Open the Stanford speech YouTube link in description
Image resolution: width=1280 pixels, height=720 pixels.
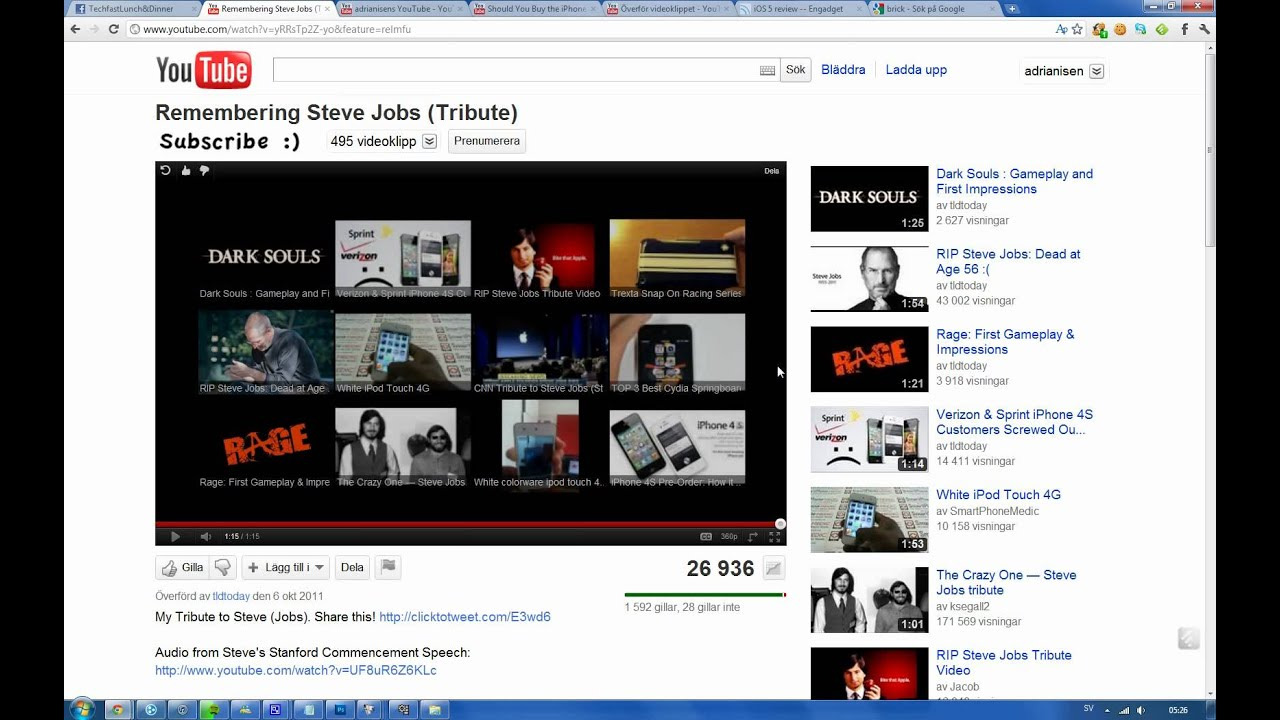pos(296,670)
